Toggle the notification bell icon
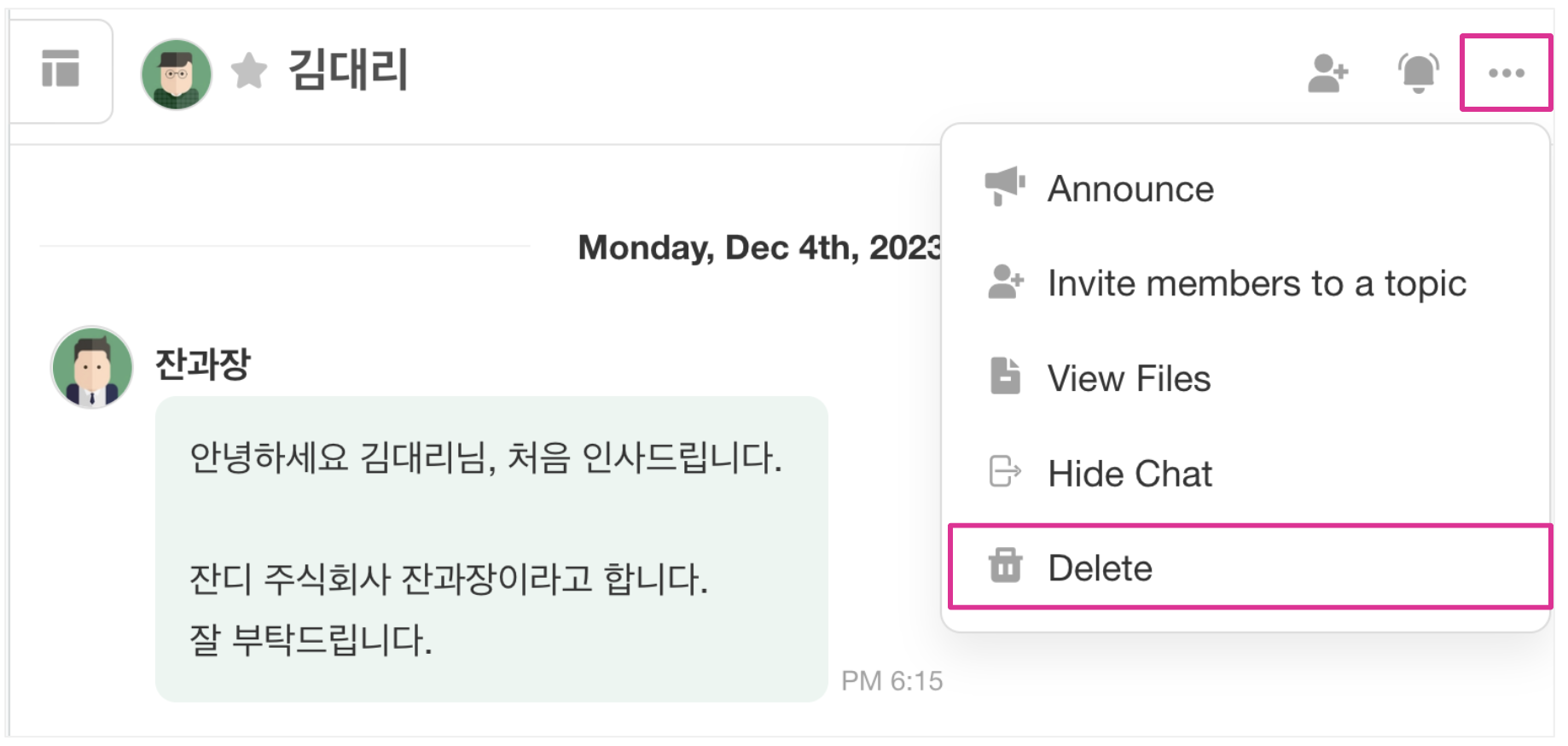Image resolution: width=1568 pixels, height=746 pixels. tap(1418, 73)
